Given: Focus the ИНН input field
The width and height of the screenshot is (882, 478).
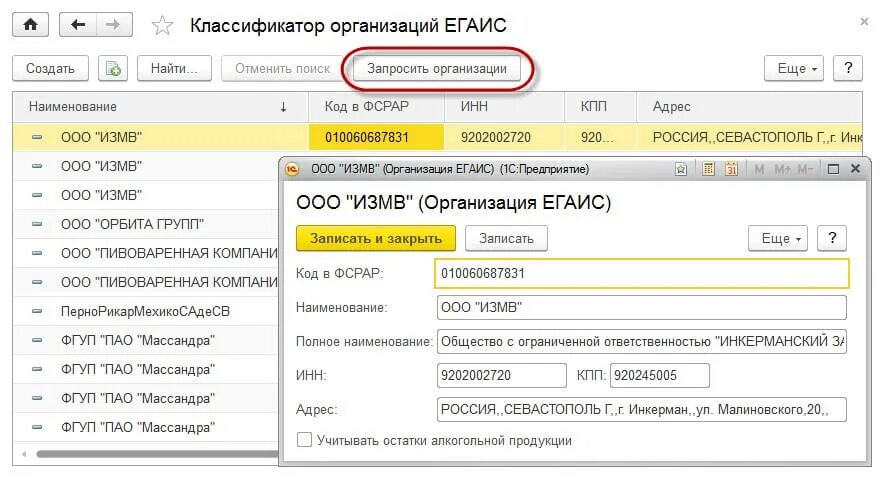Looking at the screenshot, I should pos(501,376).
